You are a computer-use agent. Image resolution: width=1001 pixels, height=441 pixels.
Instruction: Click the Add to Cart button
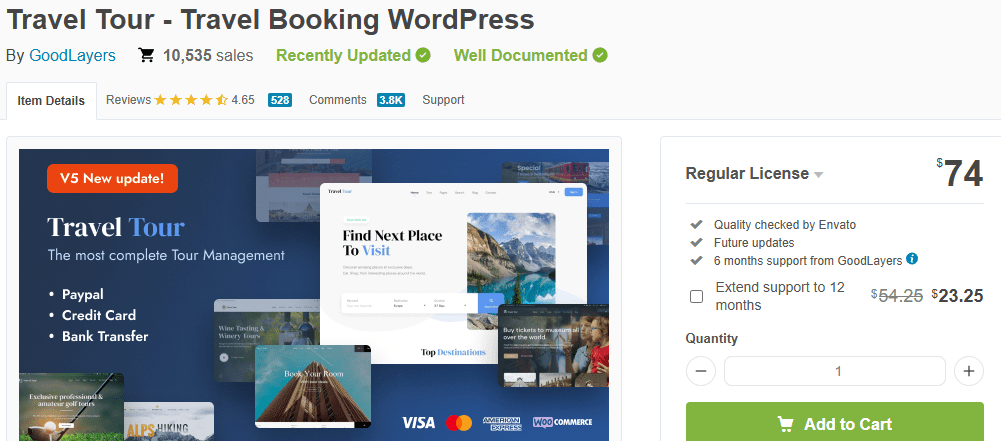pos(834,423)
